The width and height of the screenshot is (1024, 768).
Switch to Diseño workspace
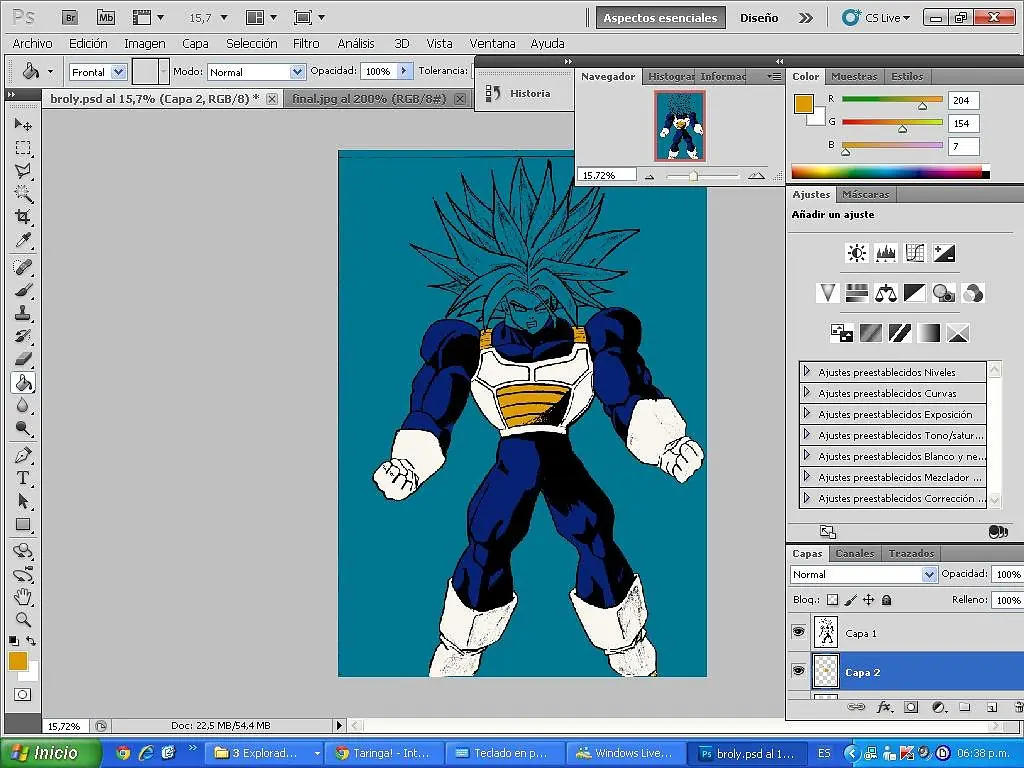pos(758,18)
